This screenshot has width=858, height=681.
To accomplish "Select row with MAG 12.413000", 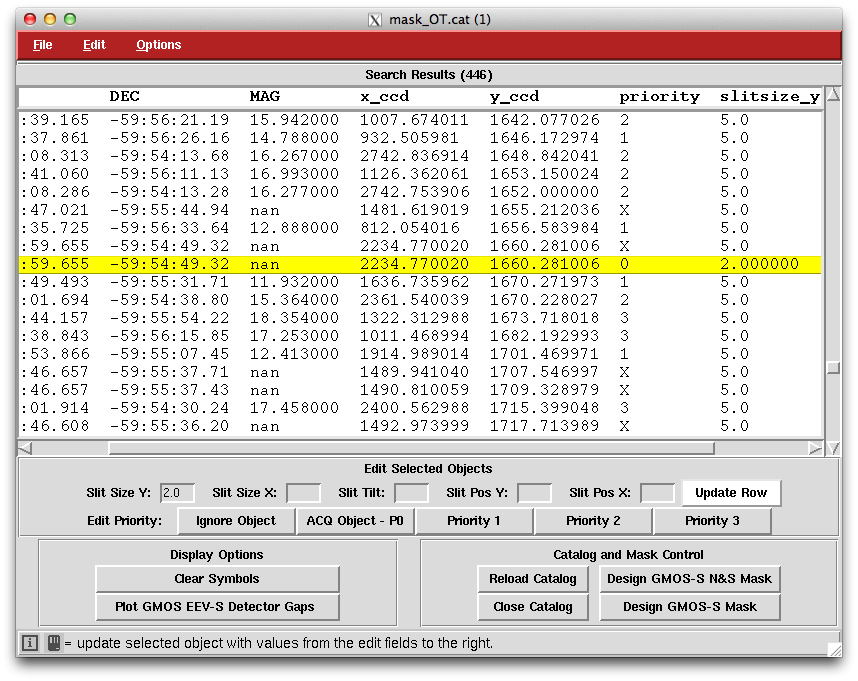I will pyautogui.click(x=420, y=354).
